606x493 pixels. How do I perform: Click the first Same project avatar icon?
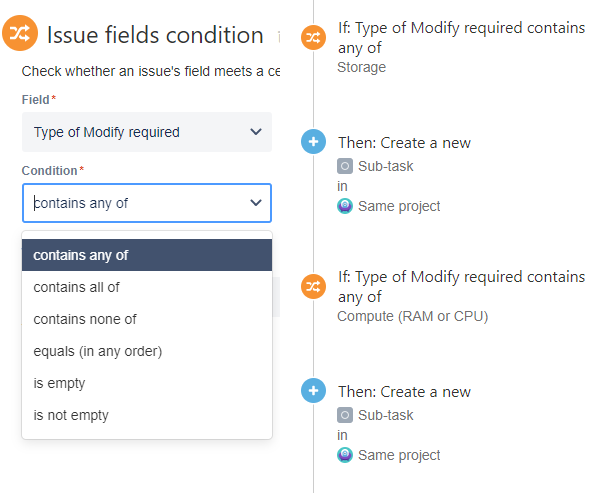[345, 206]
